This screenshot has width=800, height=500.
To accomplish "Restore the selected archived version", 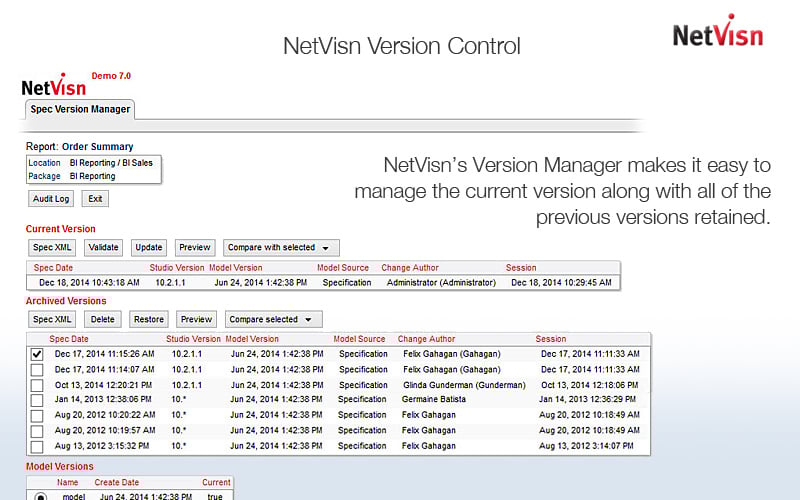I will coord(149,319).
